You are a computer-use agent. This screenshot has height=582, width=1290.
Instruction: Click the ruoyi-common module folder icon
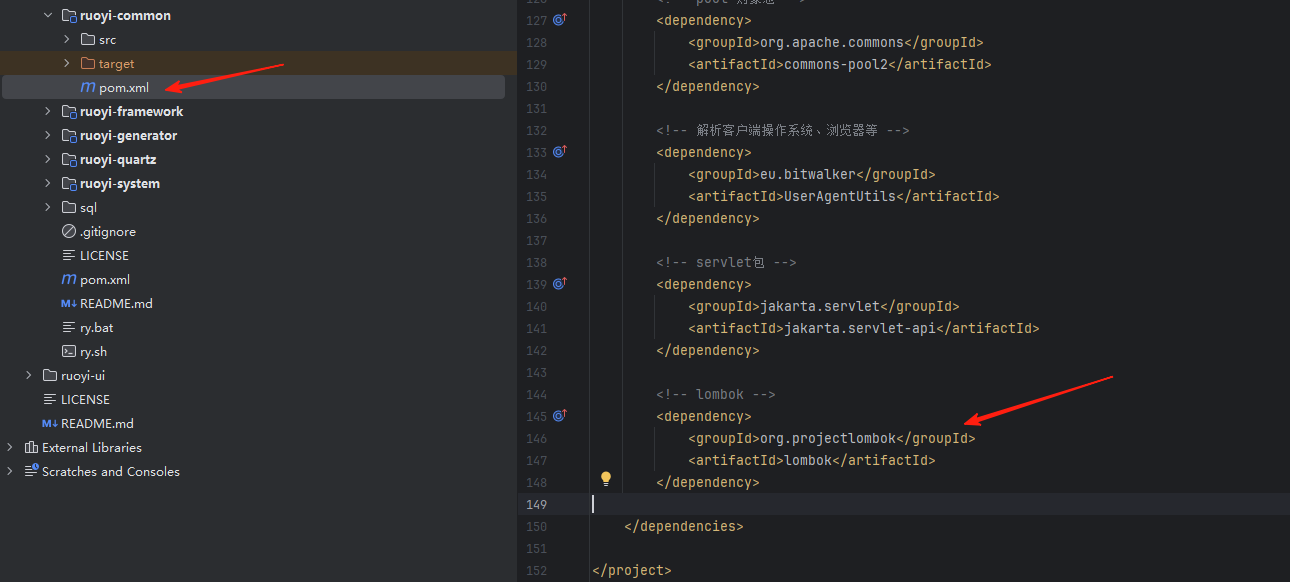click(69, 15)
